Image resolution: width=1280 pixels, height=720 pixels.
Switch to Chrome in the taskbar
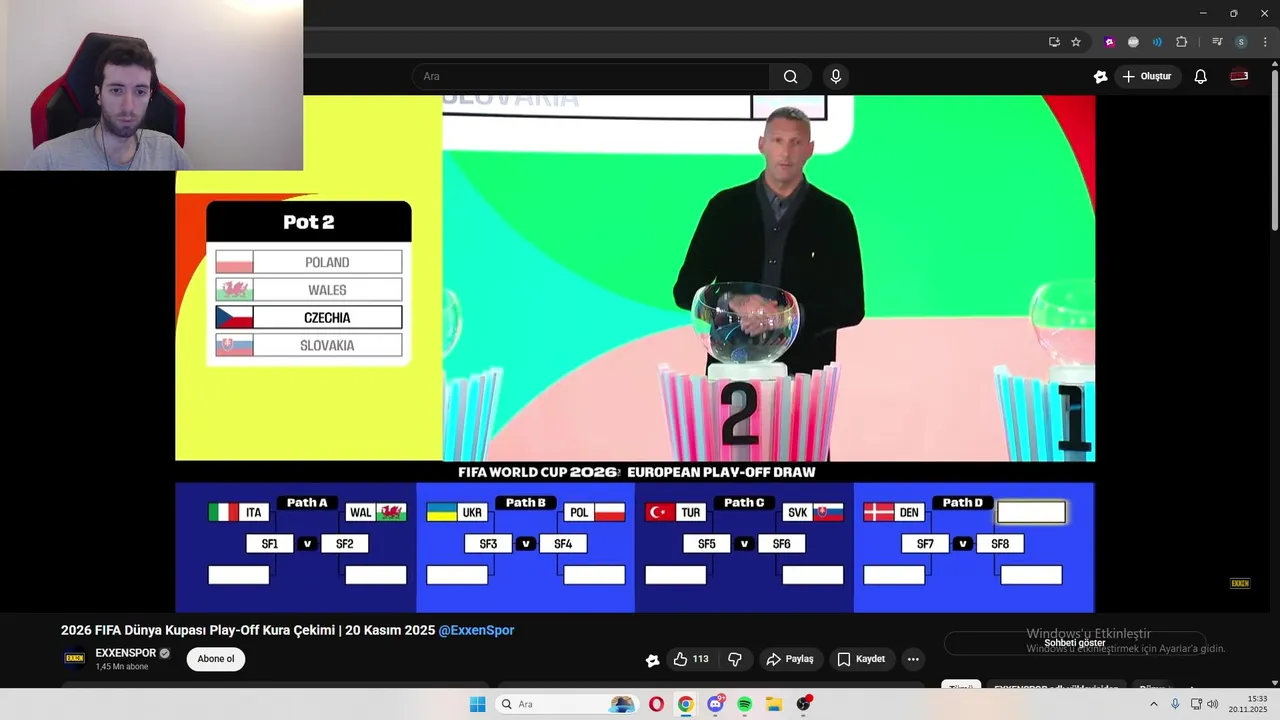[685, 704]
